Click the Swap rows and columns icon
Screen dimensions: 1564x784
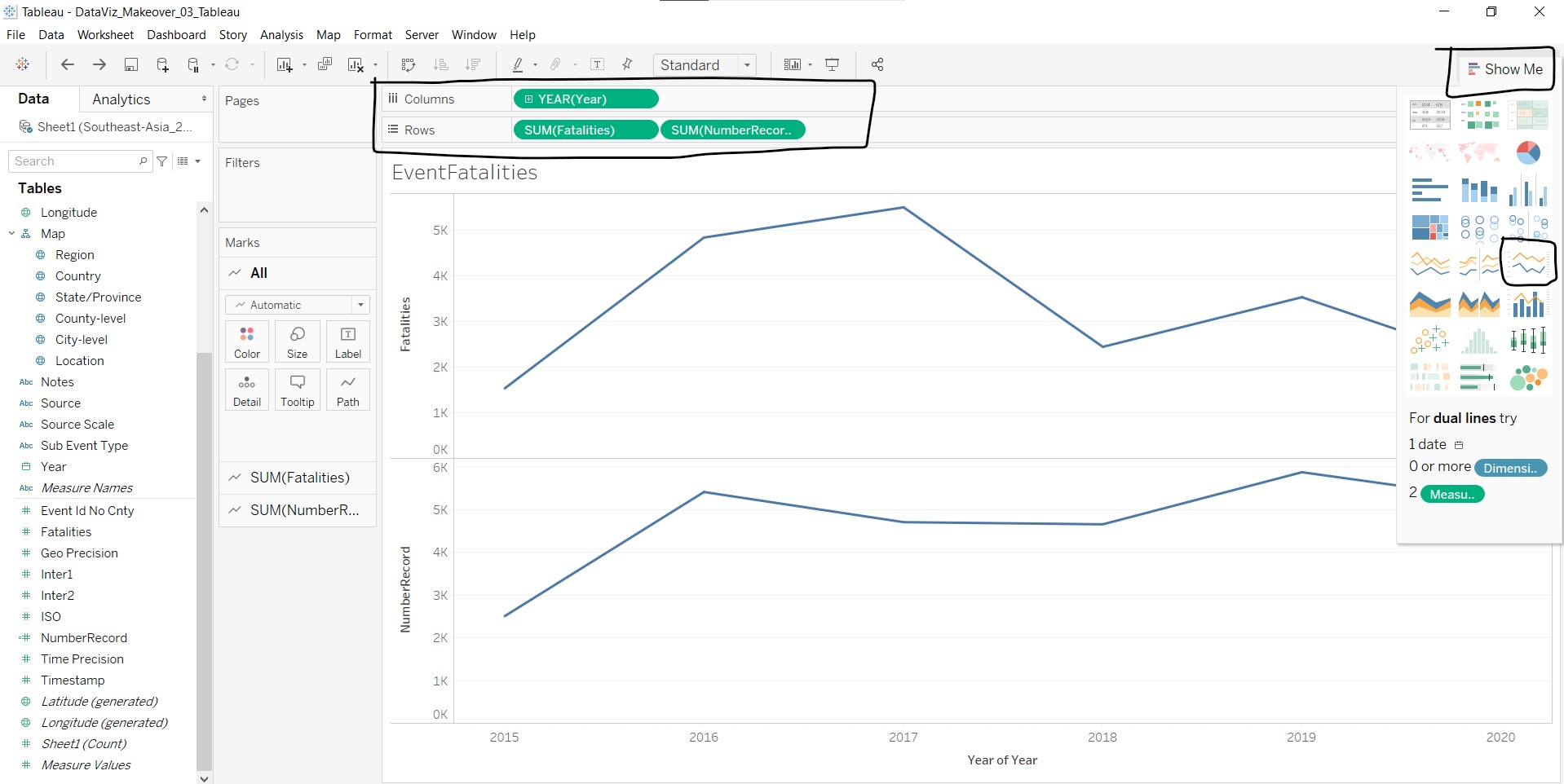click(x=409, y=65)
